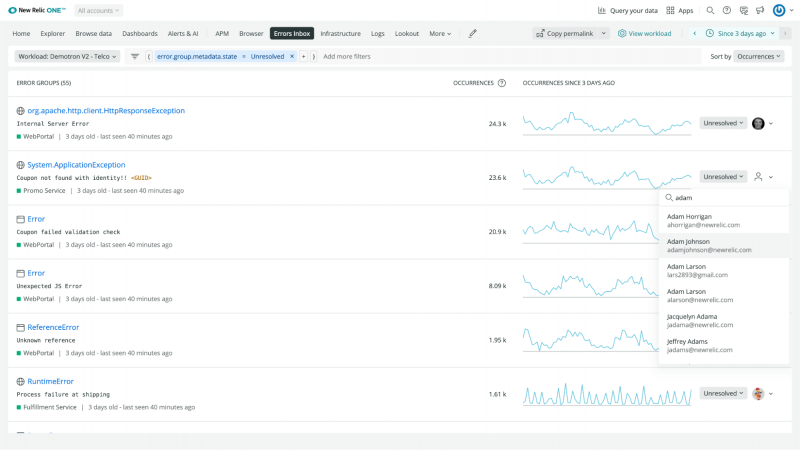The height and width of the screenshot is (450, 800).
Task: Click the Add more filters field
Action: (347, 57)
